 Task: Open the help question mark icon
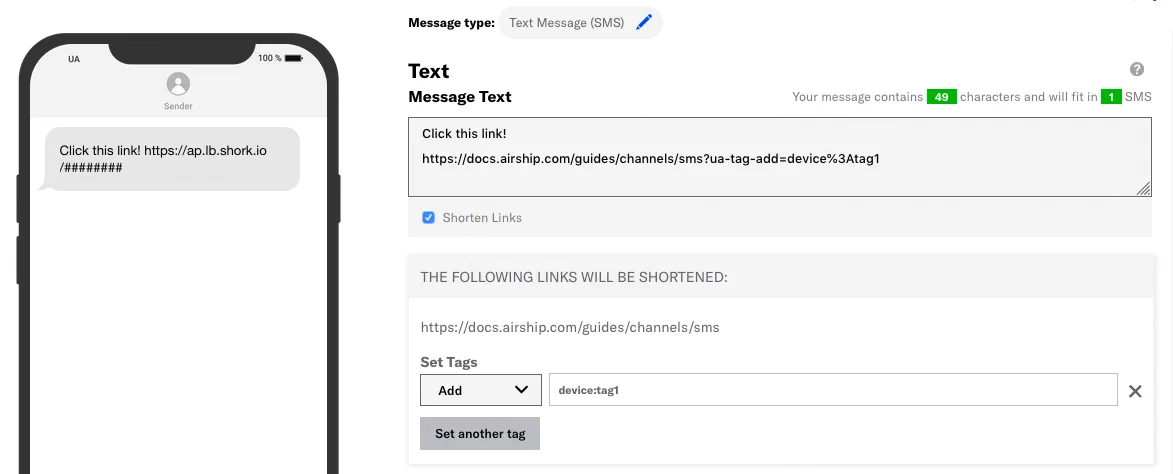(1137, 69)
